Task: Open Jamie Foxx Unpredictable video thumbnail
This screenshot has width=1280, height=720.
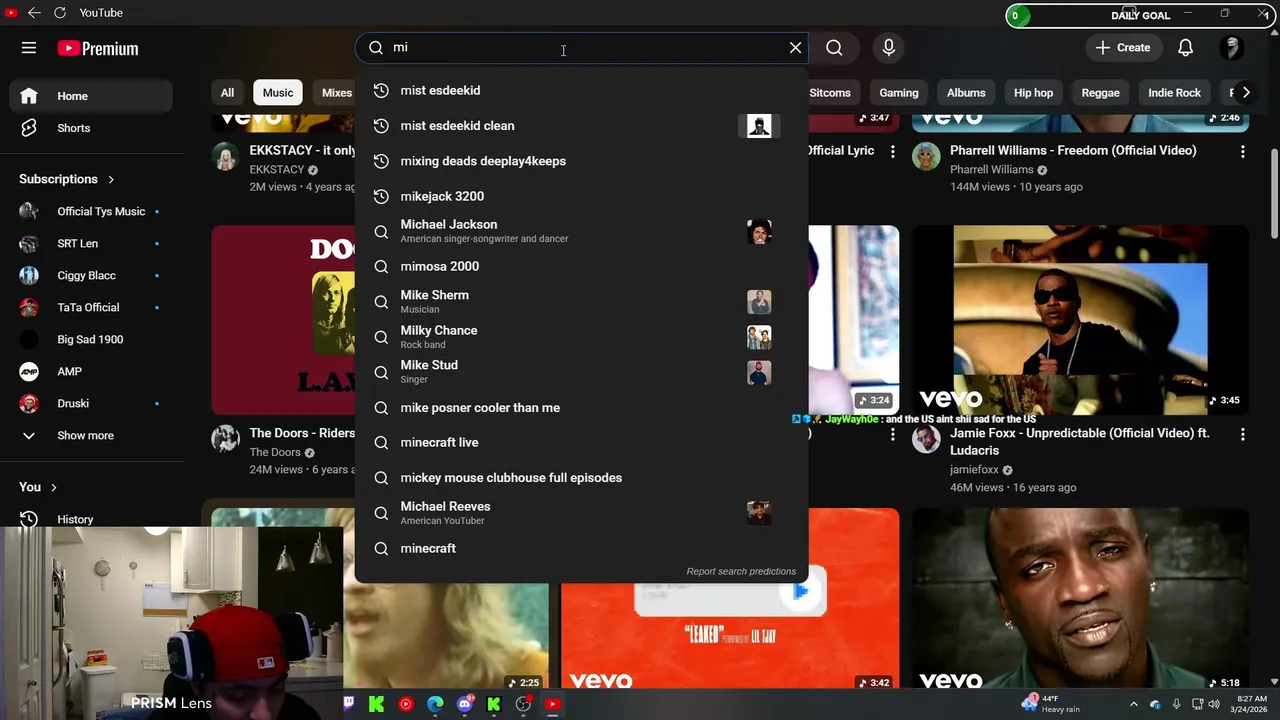Action: pos(1080,320)
